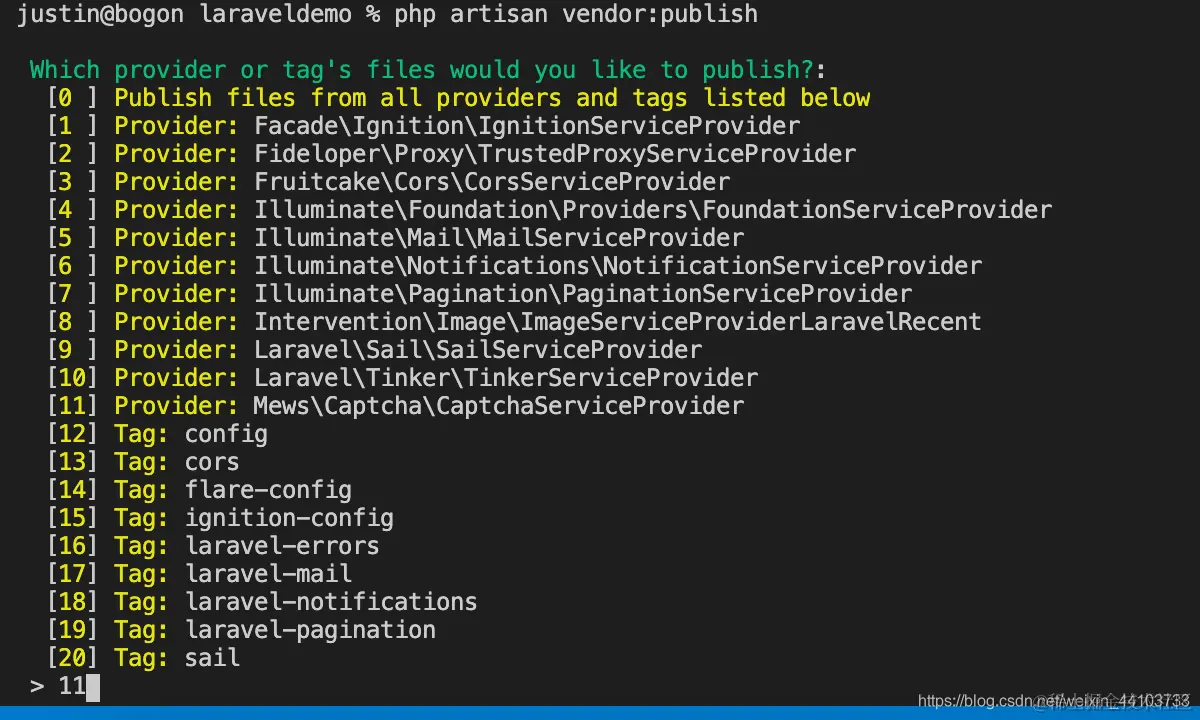Click the 'Tag: laravel-notifications' line

click(262, 602)
